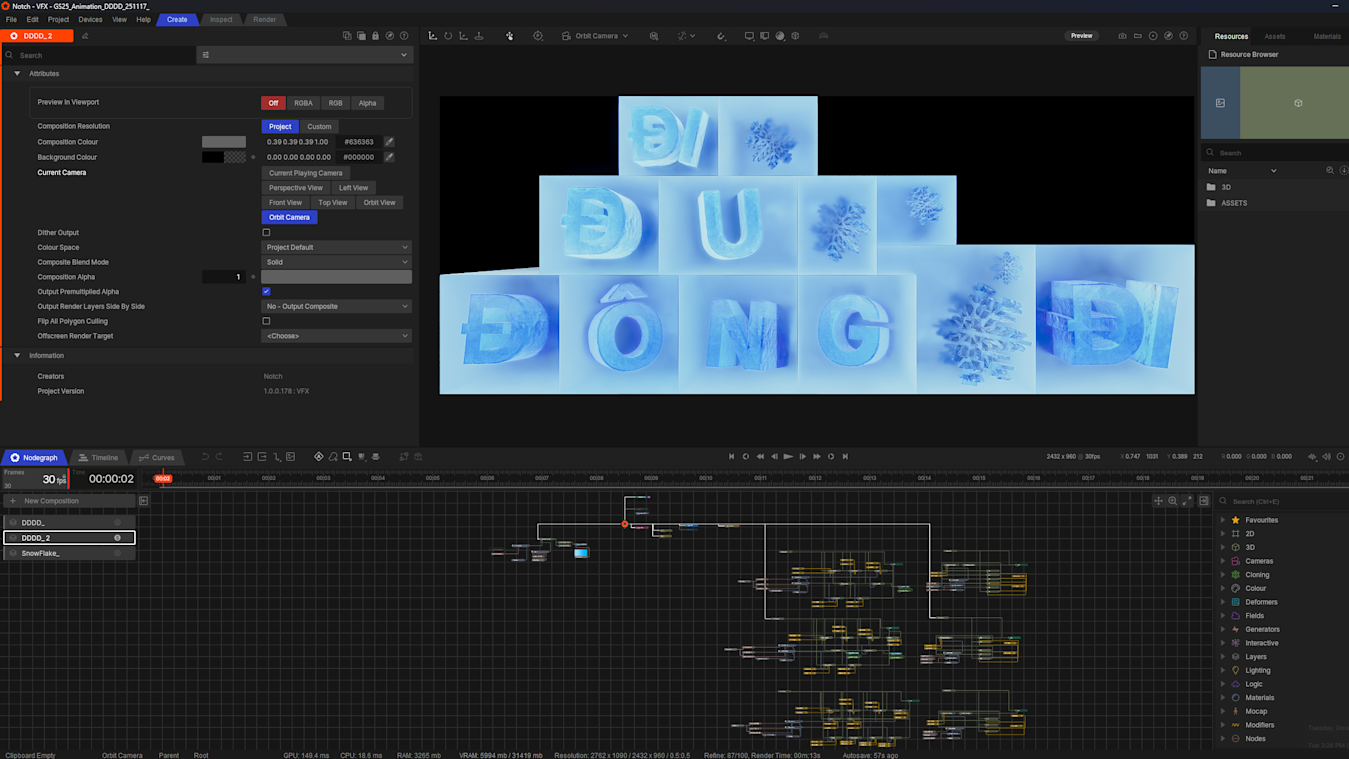Select the Front View camera button
The image size is (1349, 759).
285,203
